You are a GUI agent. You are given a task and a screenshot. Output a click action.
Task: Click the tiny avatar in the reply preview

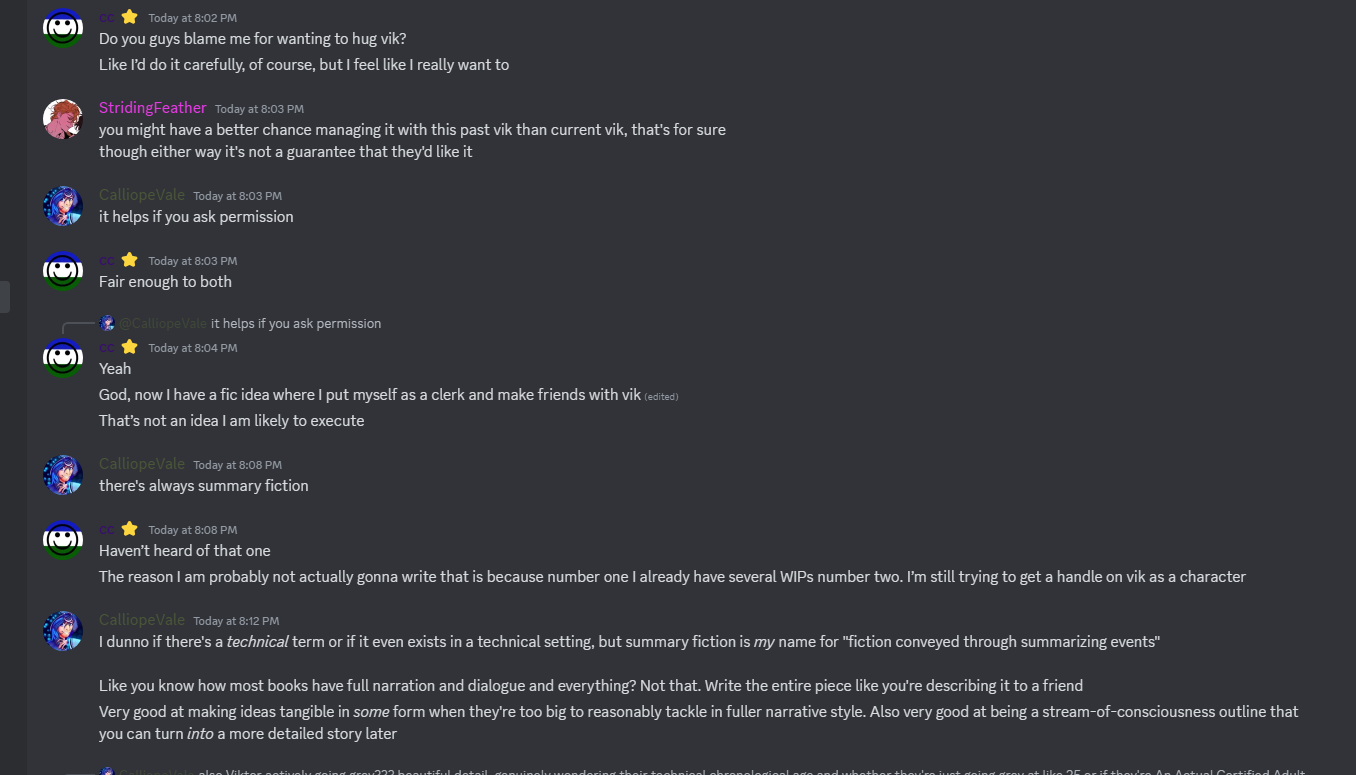108,323
